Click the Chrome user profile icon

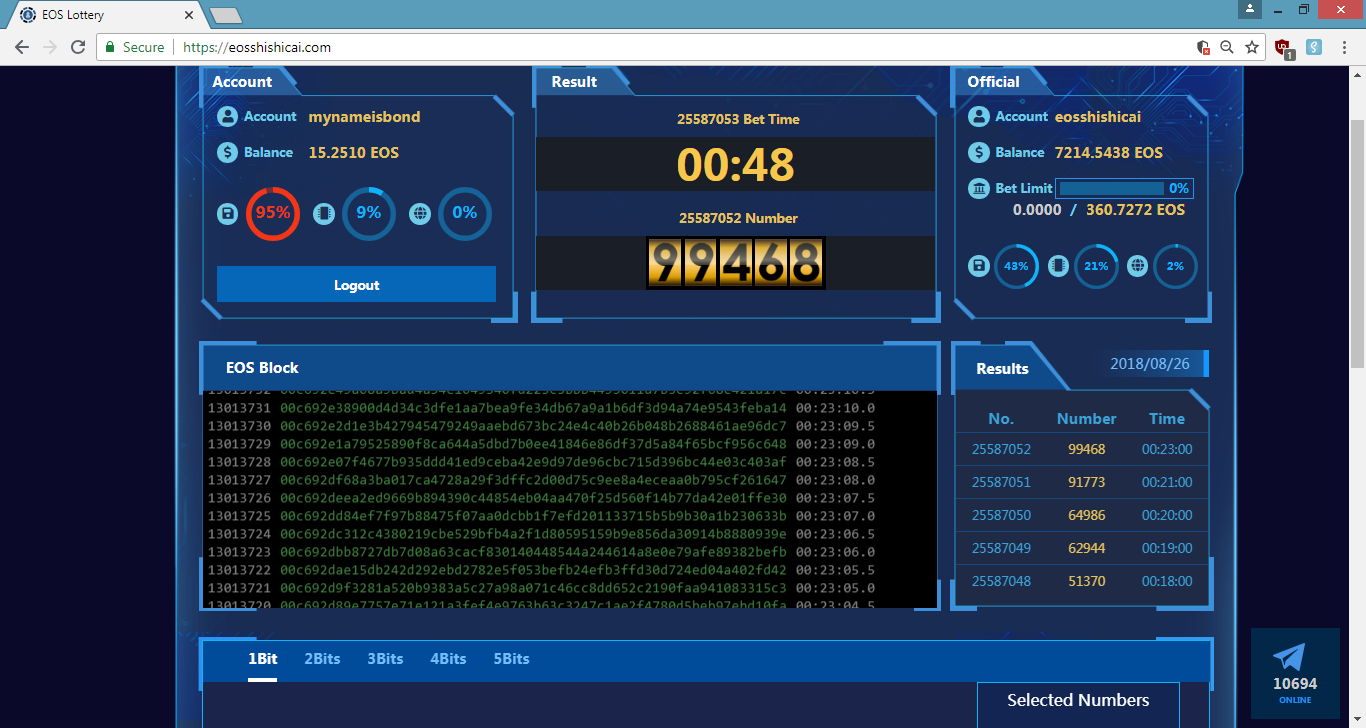(x=1248, y=9)
